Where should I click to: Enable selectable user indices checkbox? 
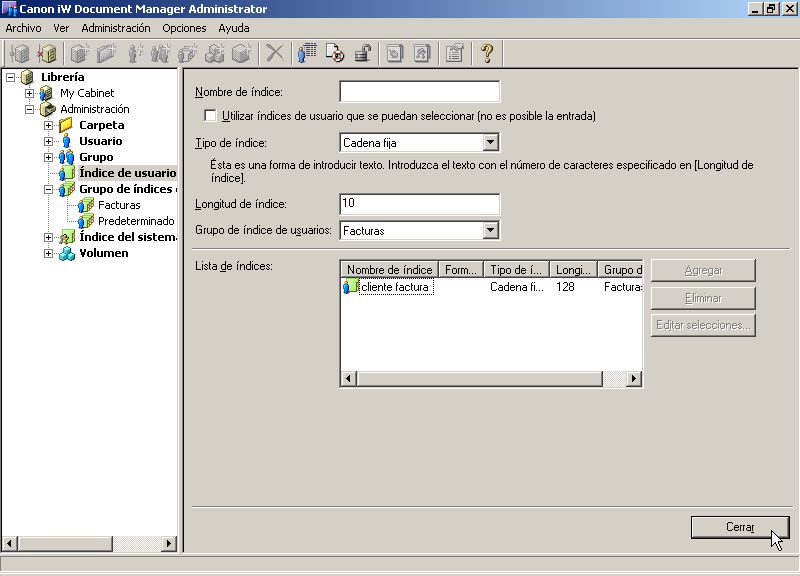point(210,115)
